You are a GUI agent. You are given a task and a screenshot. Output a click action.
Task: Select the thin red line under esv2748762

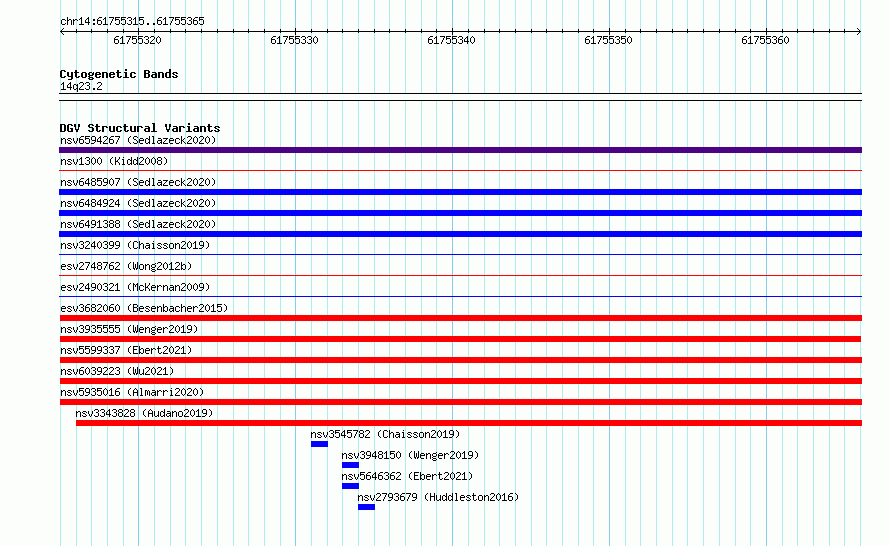click(x=460, y=275)
